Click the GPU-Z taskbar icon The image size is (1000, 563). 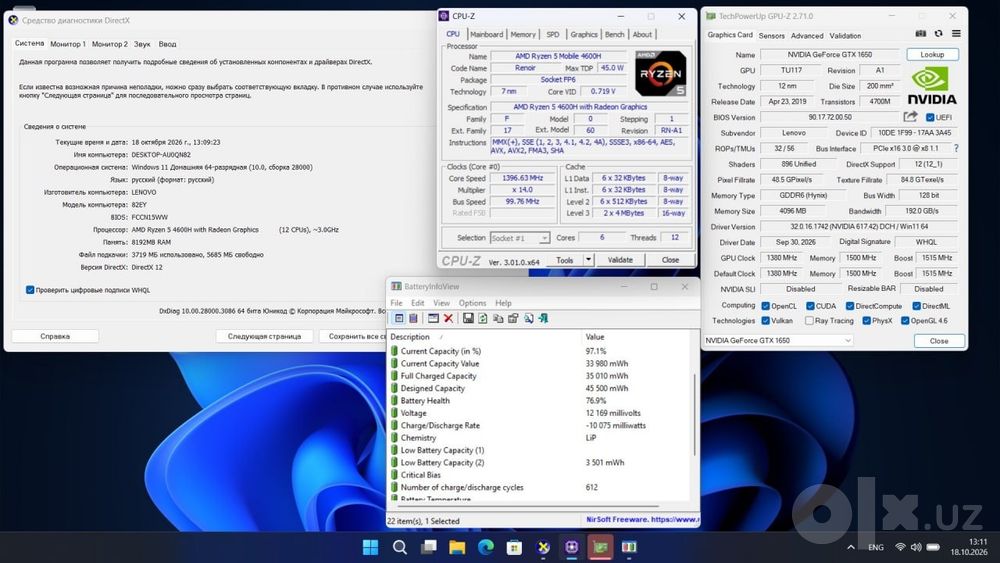click(599, 547)
